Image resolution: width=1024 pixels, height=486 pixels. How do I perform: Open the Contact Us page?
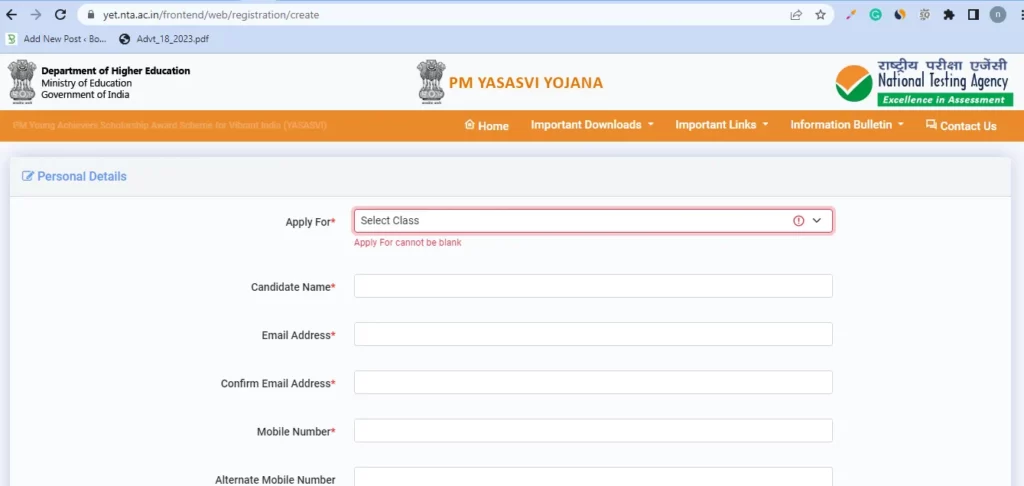click(x=961, y=125)
